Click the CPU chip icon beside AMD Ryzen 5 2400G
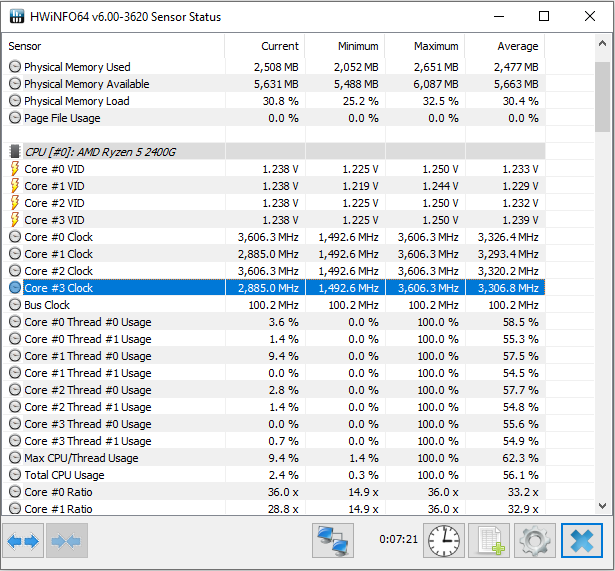The image size is (615, 571). (x=15, y=151)
